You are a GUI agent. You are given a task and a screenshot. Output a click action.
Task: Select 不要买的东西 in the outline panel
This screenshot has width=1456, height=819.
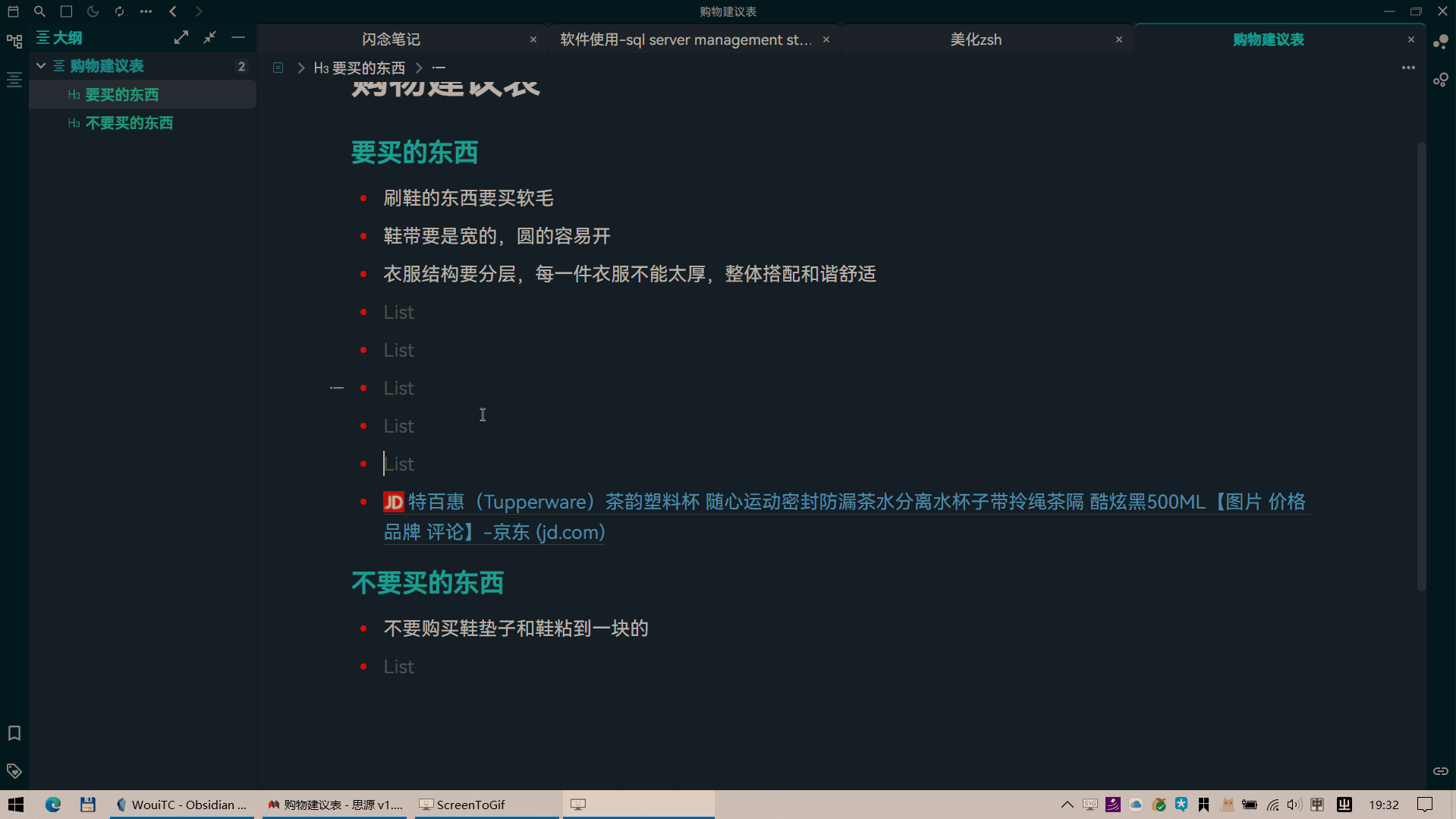coord(129,122)
